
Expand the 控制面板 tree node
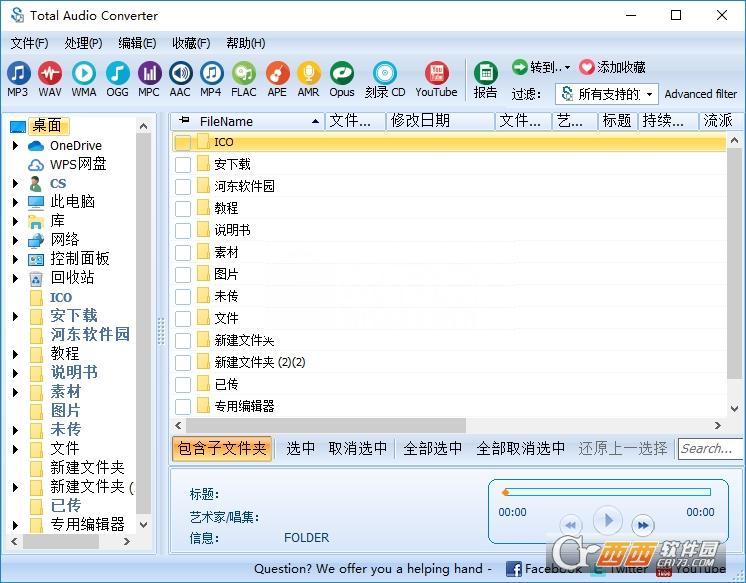pyautogui.click(x=15, y=259)
